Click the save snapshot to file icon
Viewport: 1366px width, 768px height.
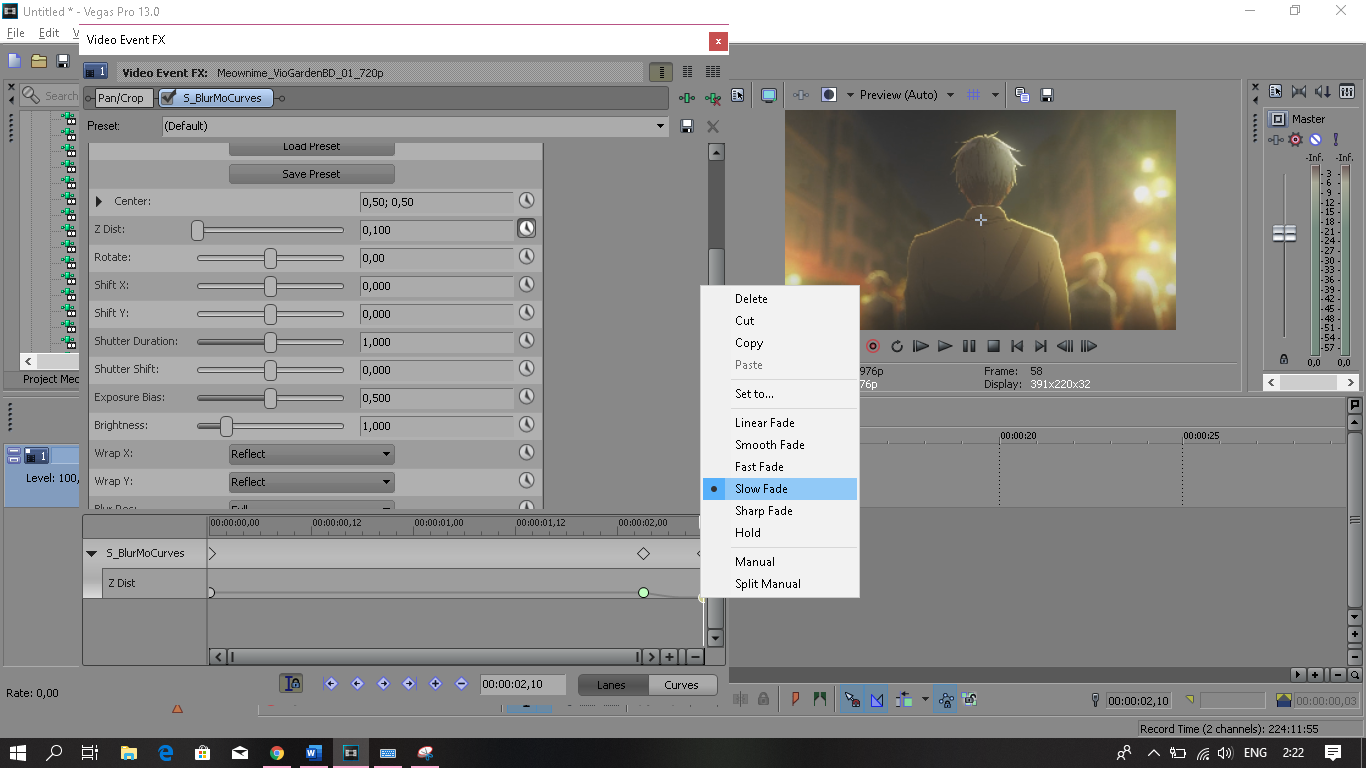[x=1047, y=94]
